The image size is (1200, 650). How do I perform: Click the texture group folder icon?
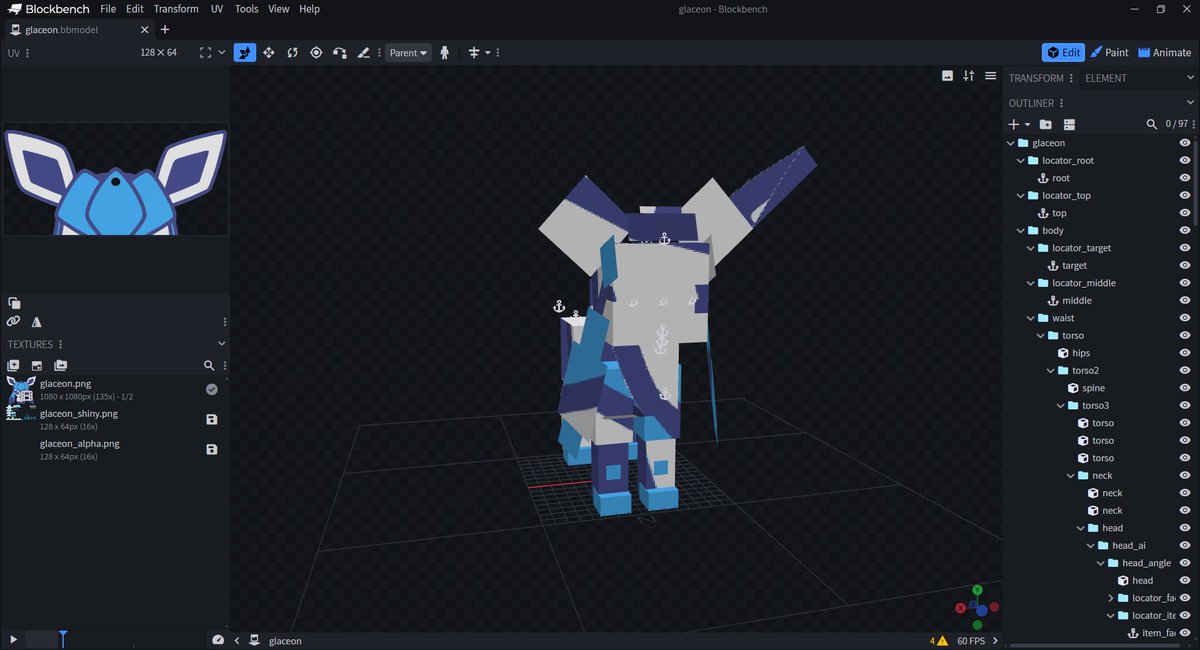pos(61,366)
